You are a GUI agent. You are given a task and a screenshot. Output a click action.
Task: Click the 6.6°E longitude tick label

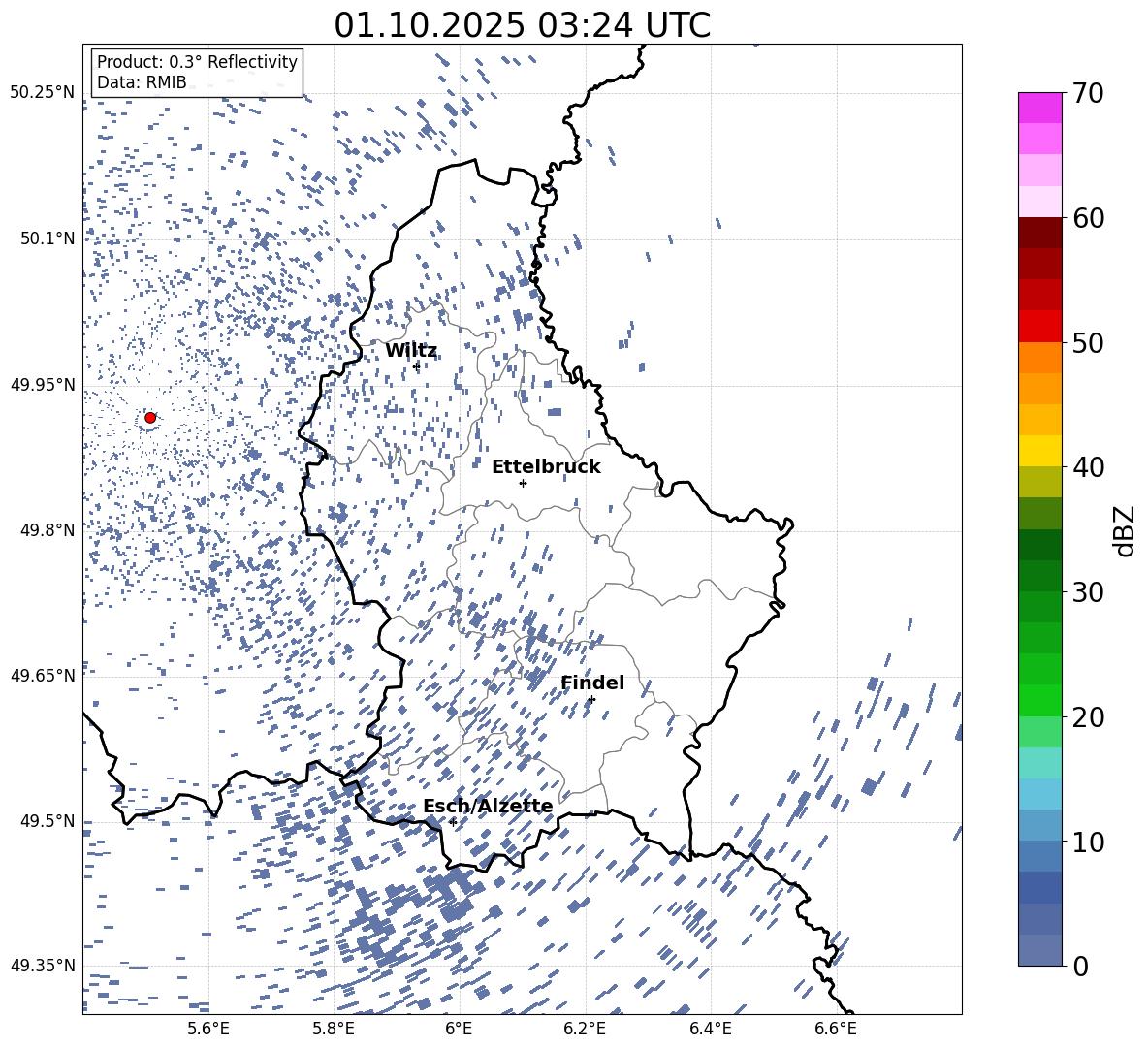836,1029
